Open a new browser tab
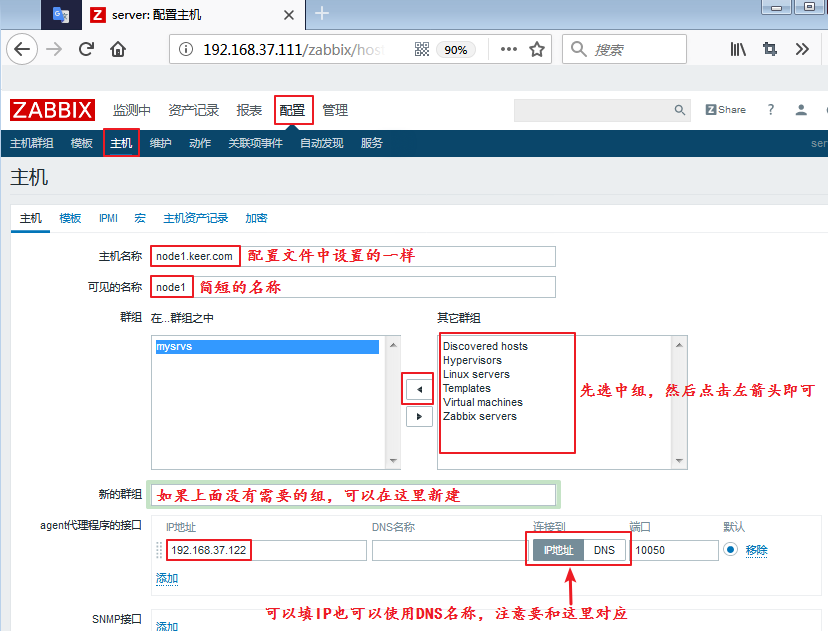Viewport: 828px width, 631px height. (x=322, y=13)
